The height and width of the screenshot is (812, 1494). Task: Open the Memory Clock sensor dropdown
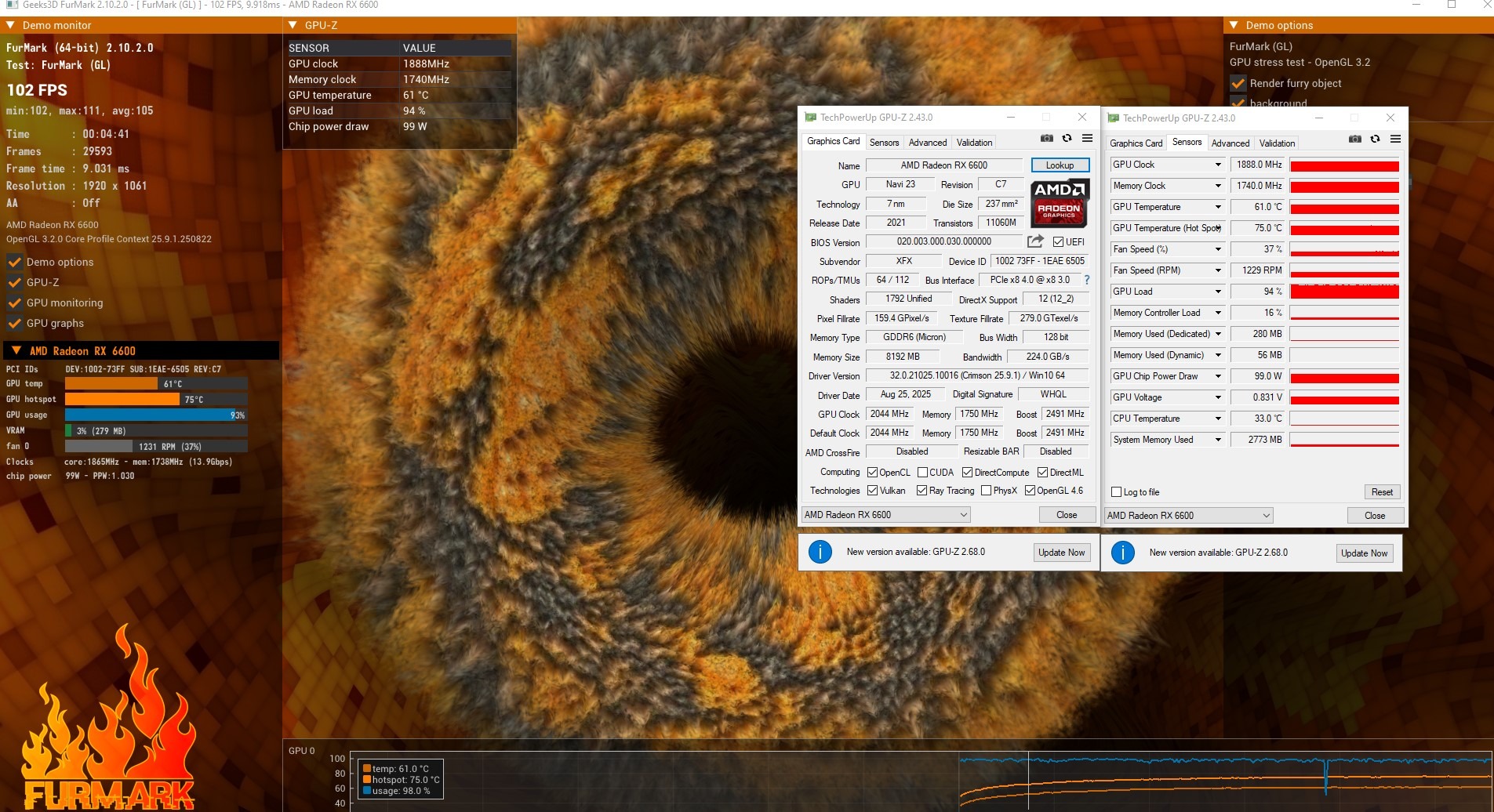tap(1218, 186)
